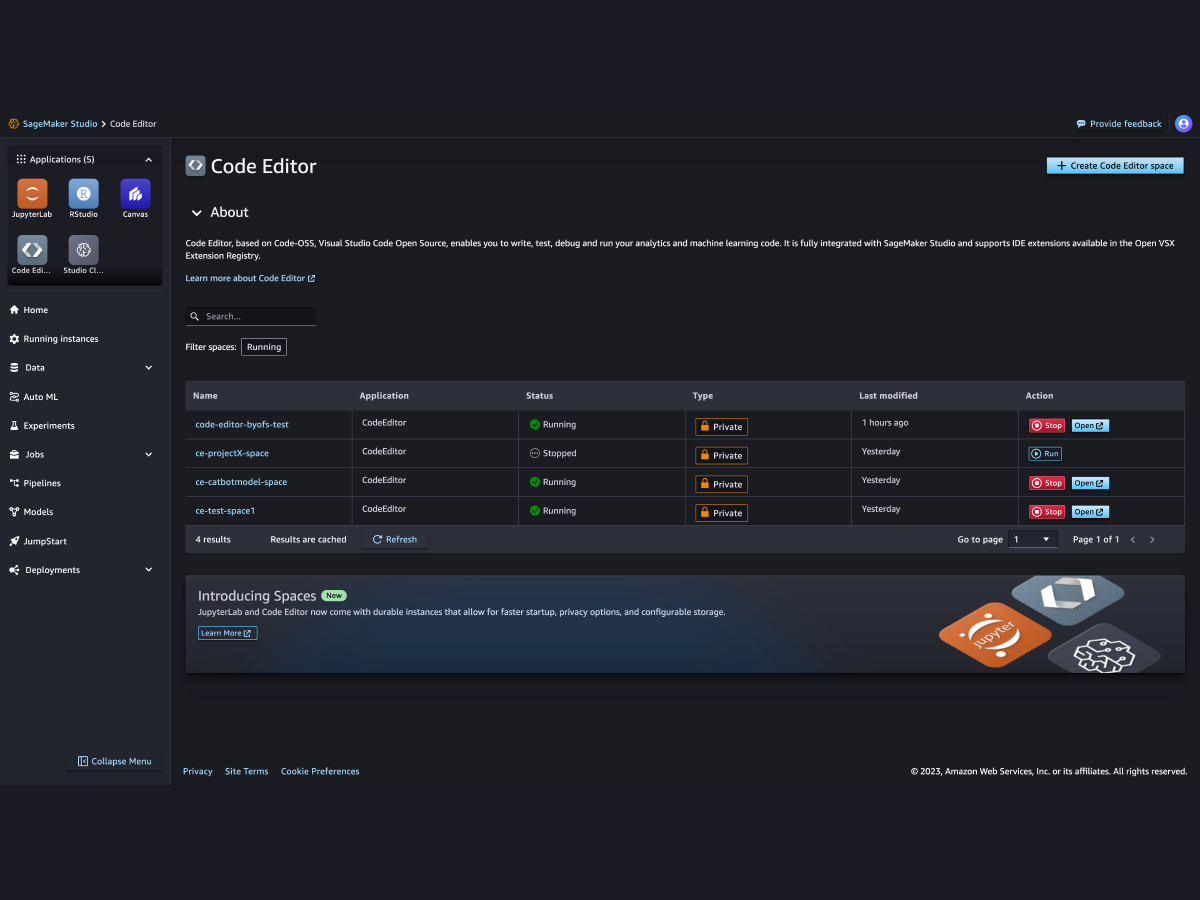Open the Learn more about Code Editor link
Image resolution: width=1200 pixels, height=900 pixels.
[246, 278]
